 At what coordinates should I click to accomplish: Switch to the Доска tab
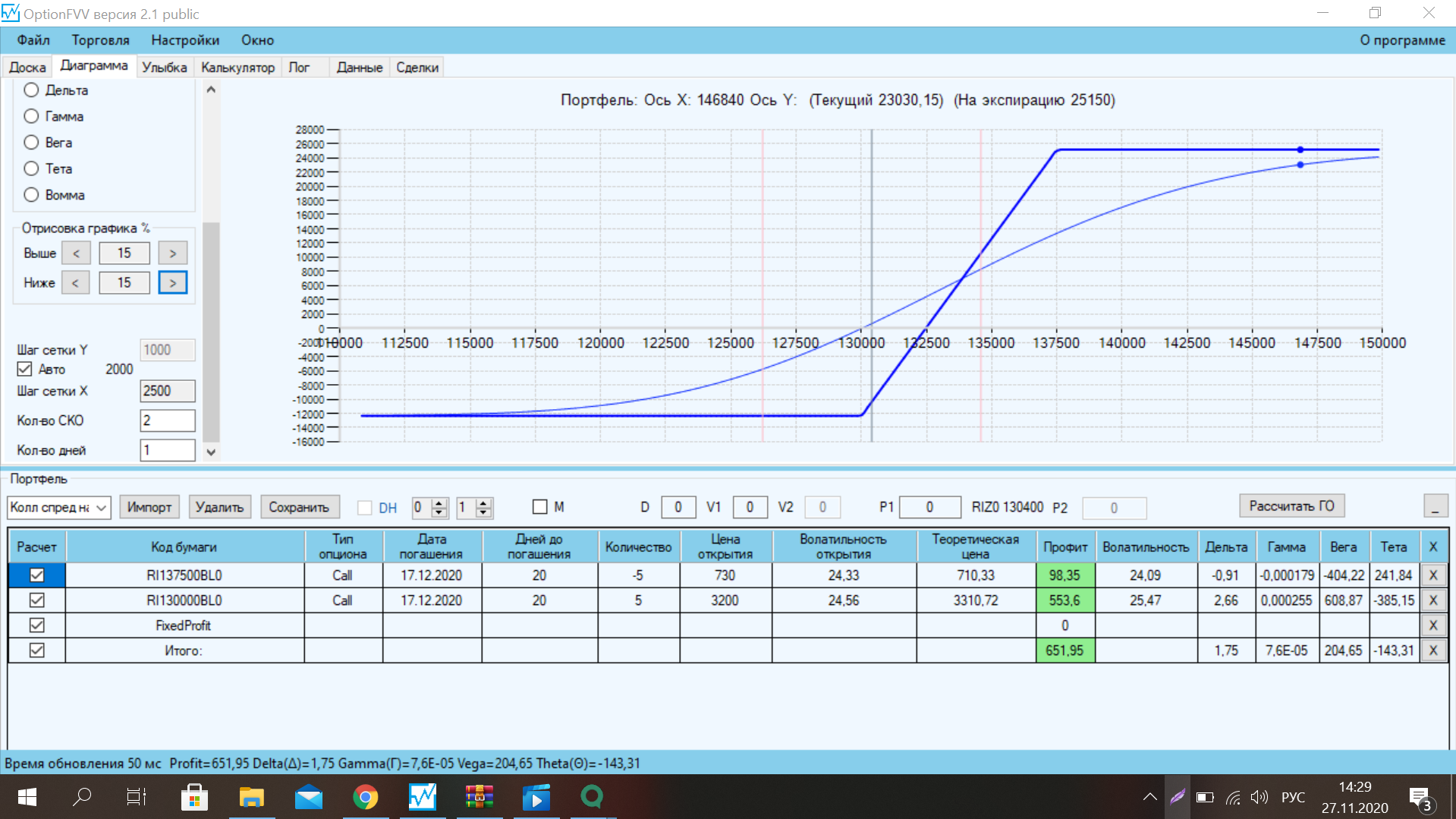click(27, 68)
